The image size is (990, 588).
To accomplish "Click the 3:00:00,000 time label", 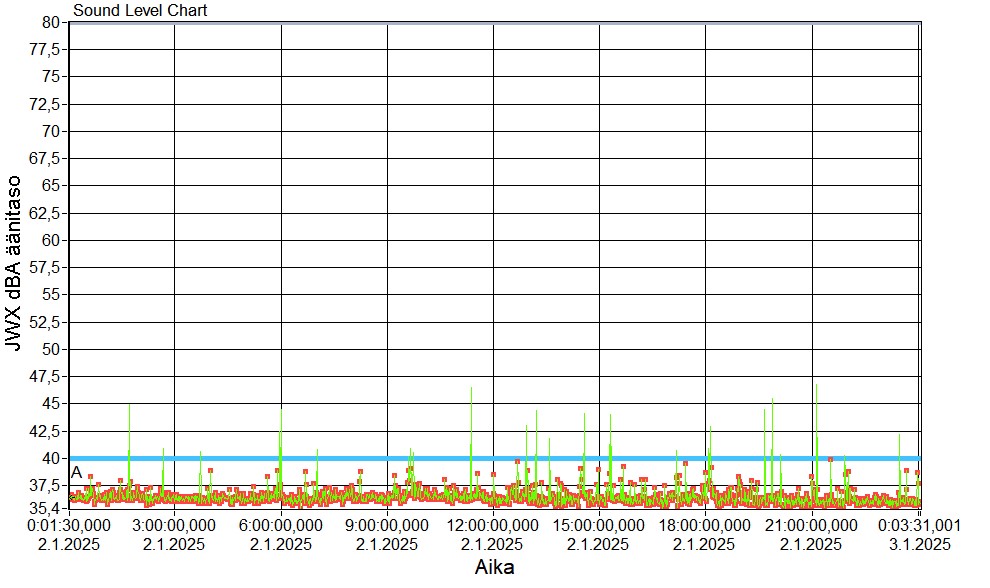I will pyautogui.click(x=174, y=525).
